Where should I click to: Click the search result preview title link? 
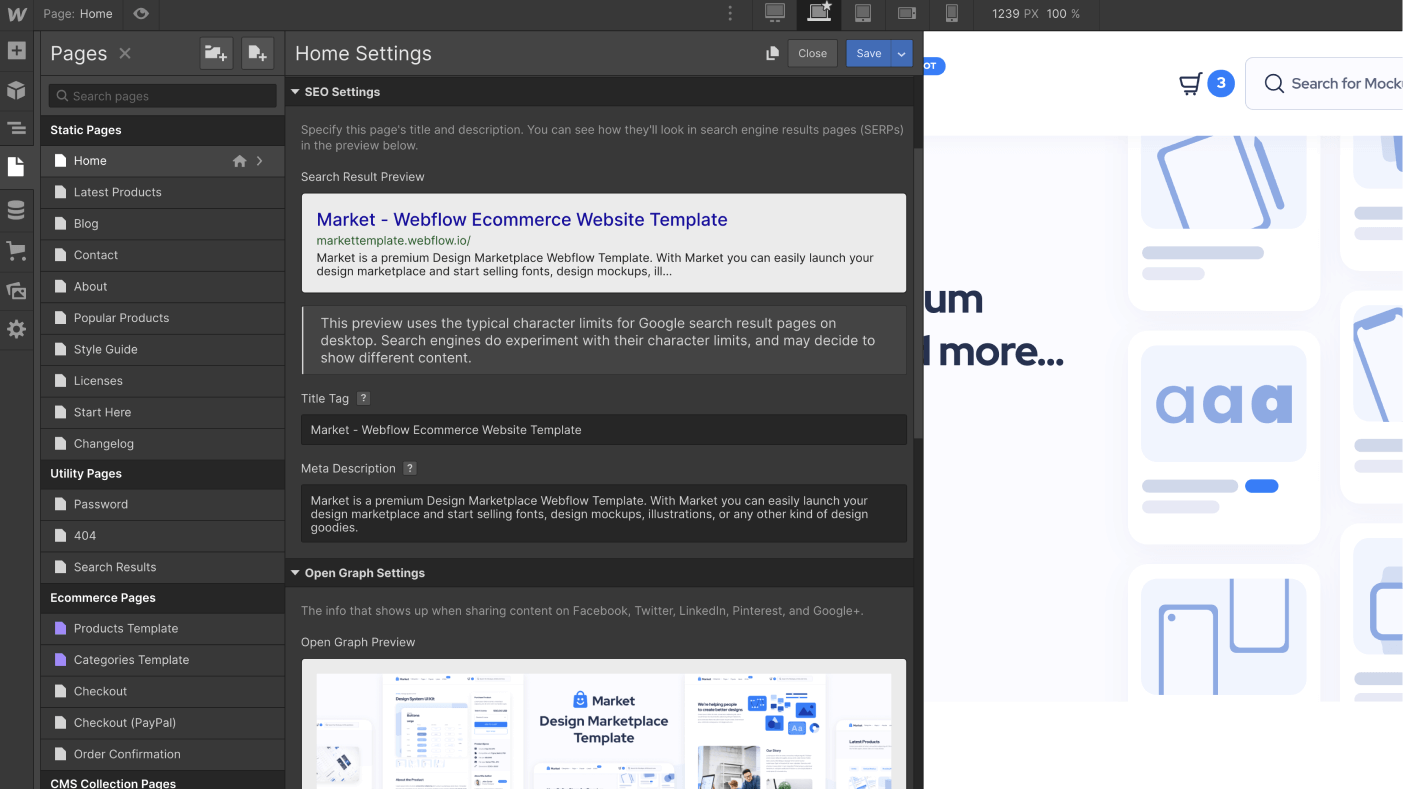tap(522, 220)
